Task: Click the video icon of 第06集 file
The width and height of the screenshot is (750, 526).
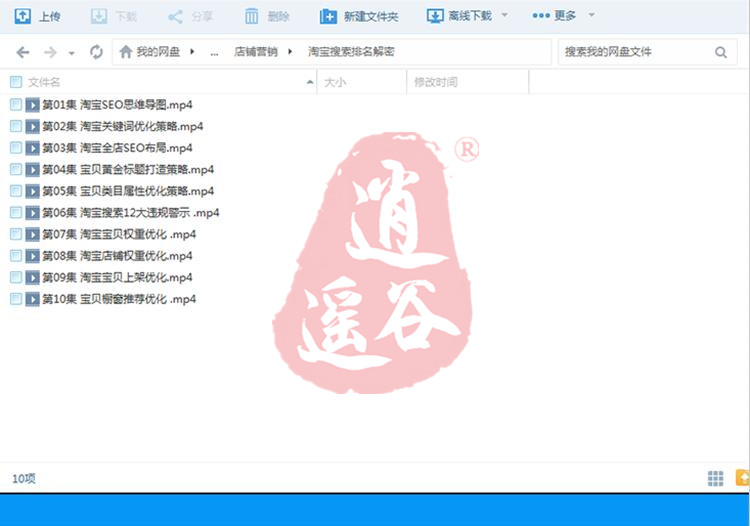Action: [x=33, y=213]
